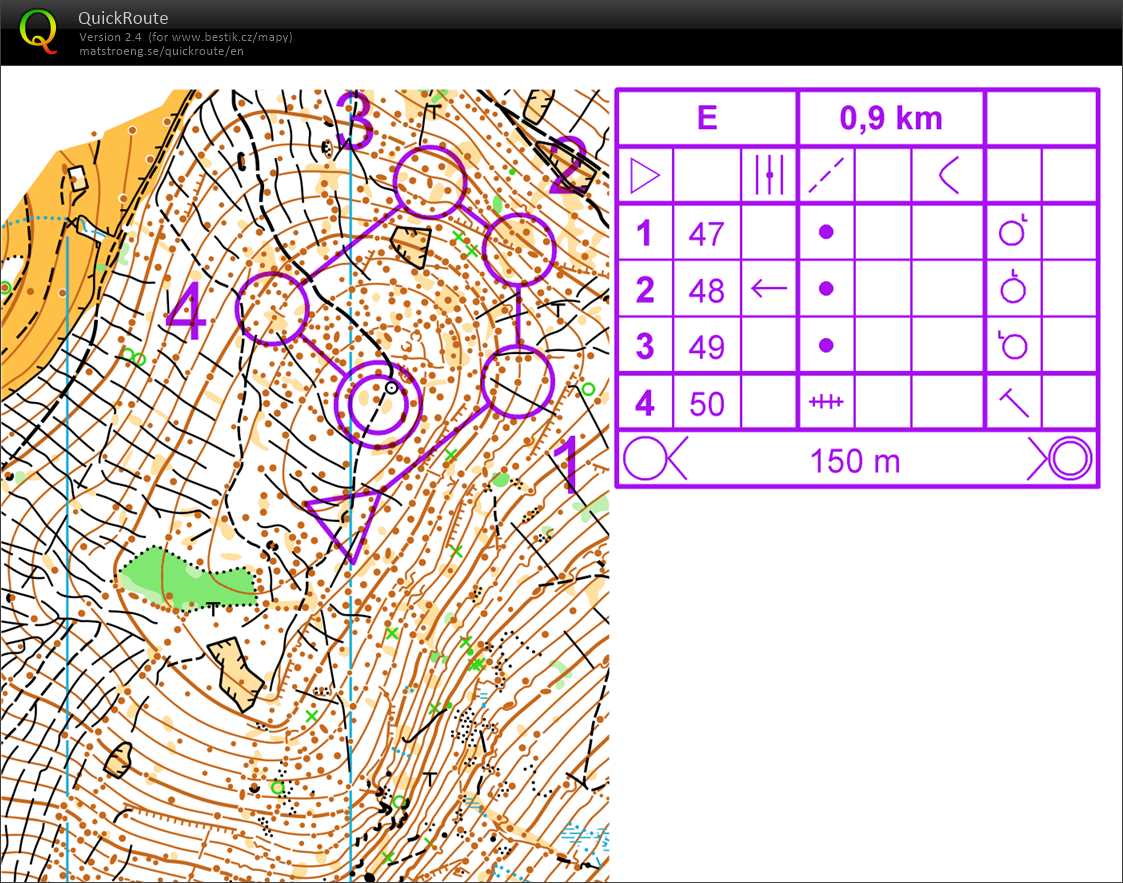Click the double-circle finish marker on the map
Viewport: 1123px width, 883px height.
click(x=378, y=403)
